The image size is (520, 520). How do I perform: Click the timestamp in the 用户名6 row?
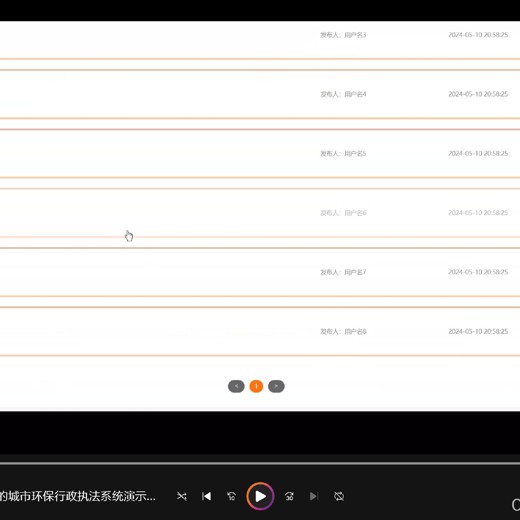point(478,213)
